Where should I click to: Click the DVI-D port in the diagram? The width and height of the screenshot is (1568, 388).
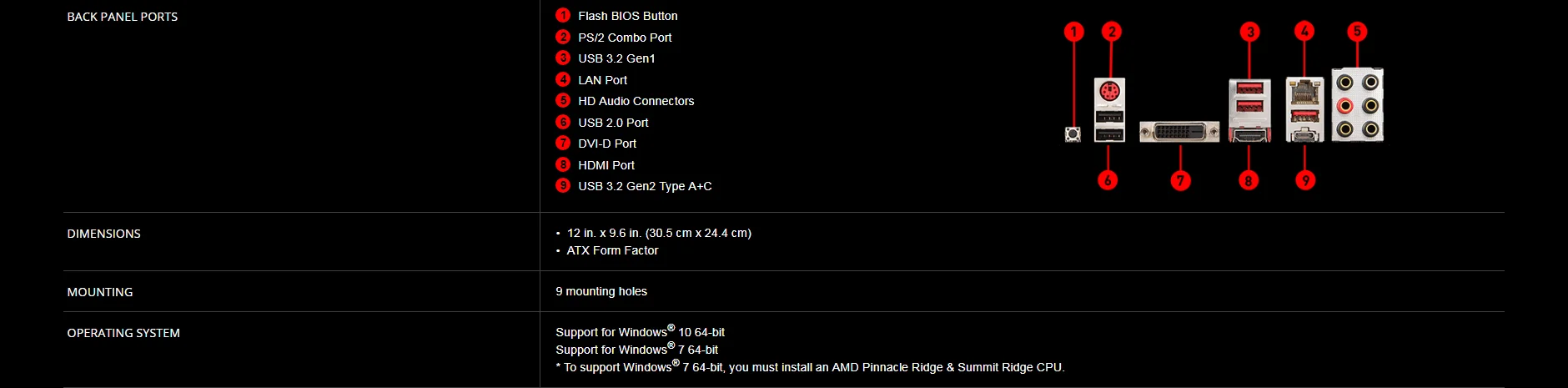1179,132
